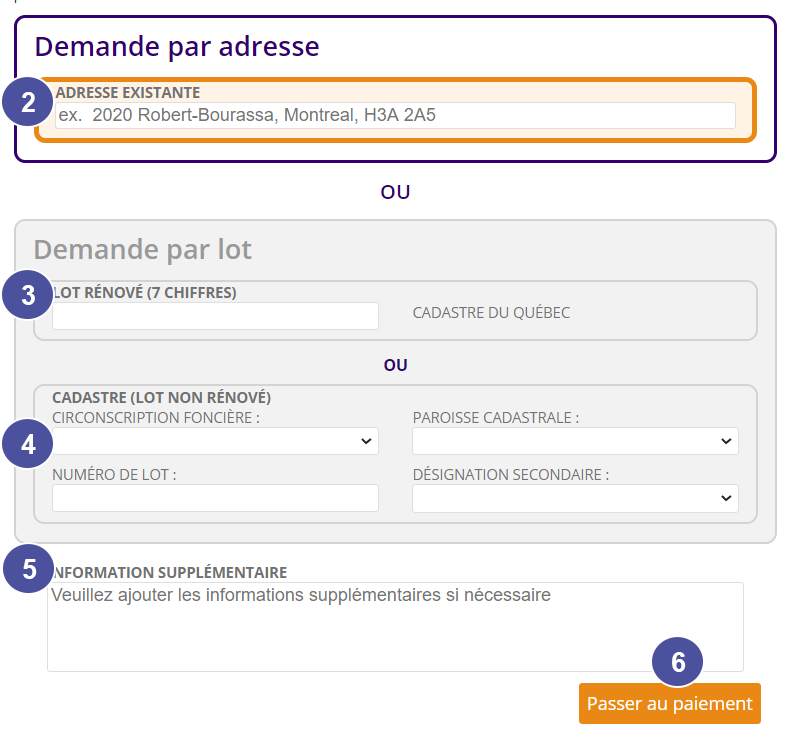Click the Information supplémentaire label
Screen dimensions: 799x736
click(x=170, y=573)
